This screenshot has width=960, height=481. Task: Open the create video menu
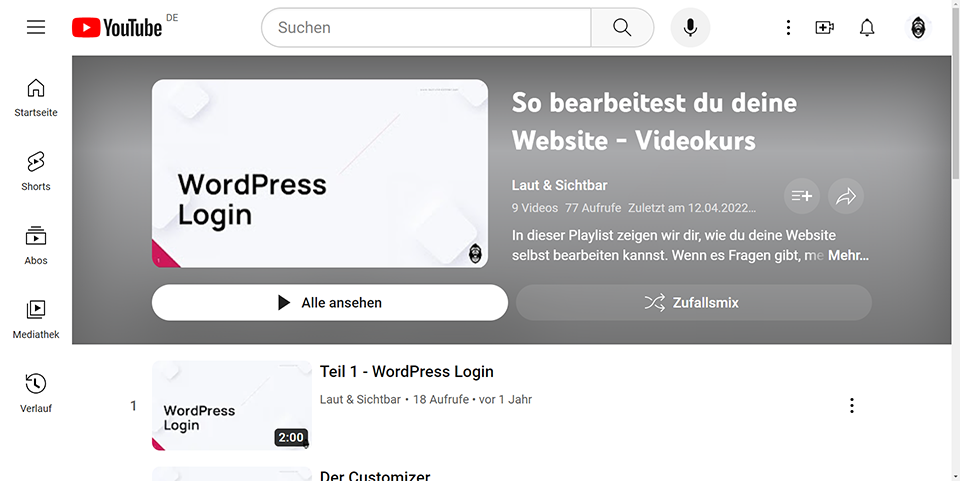825,28
